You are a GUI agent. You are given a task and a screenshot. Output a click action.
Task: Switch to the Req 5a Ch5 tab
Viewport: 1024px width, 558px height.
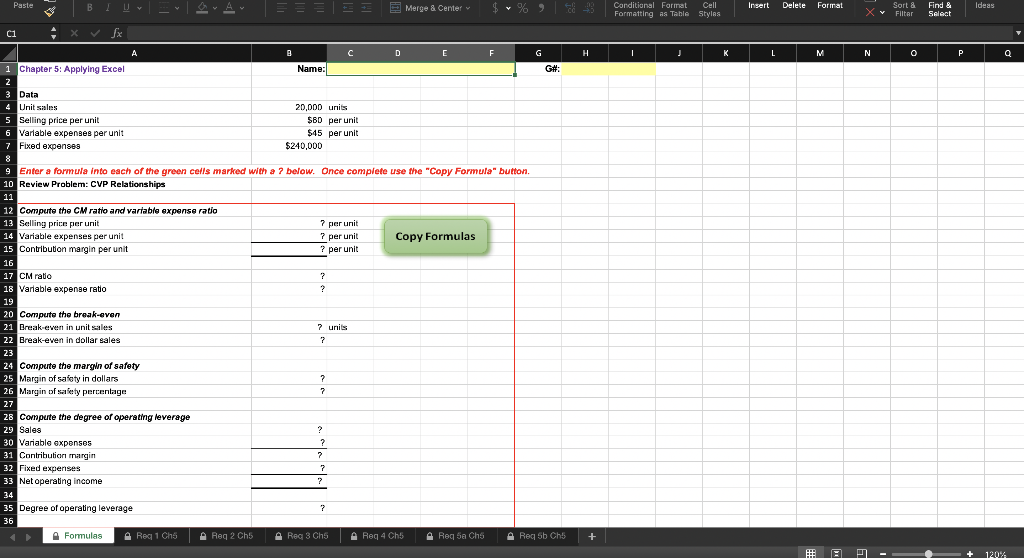[455, 536]
